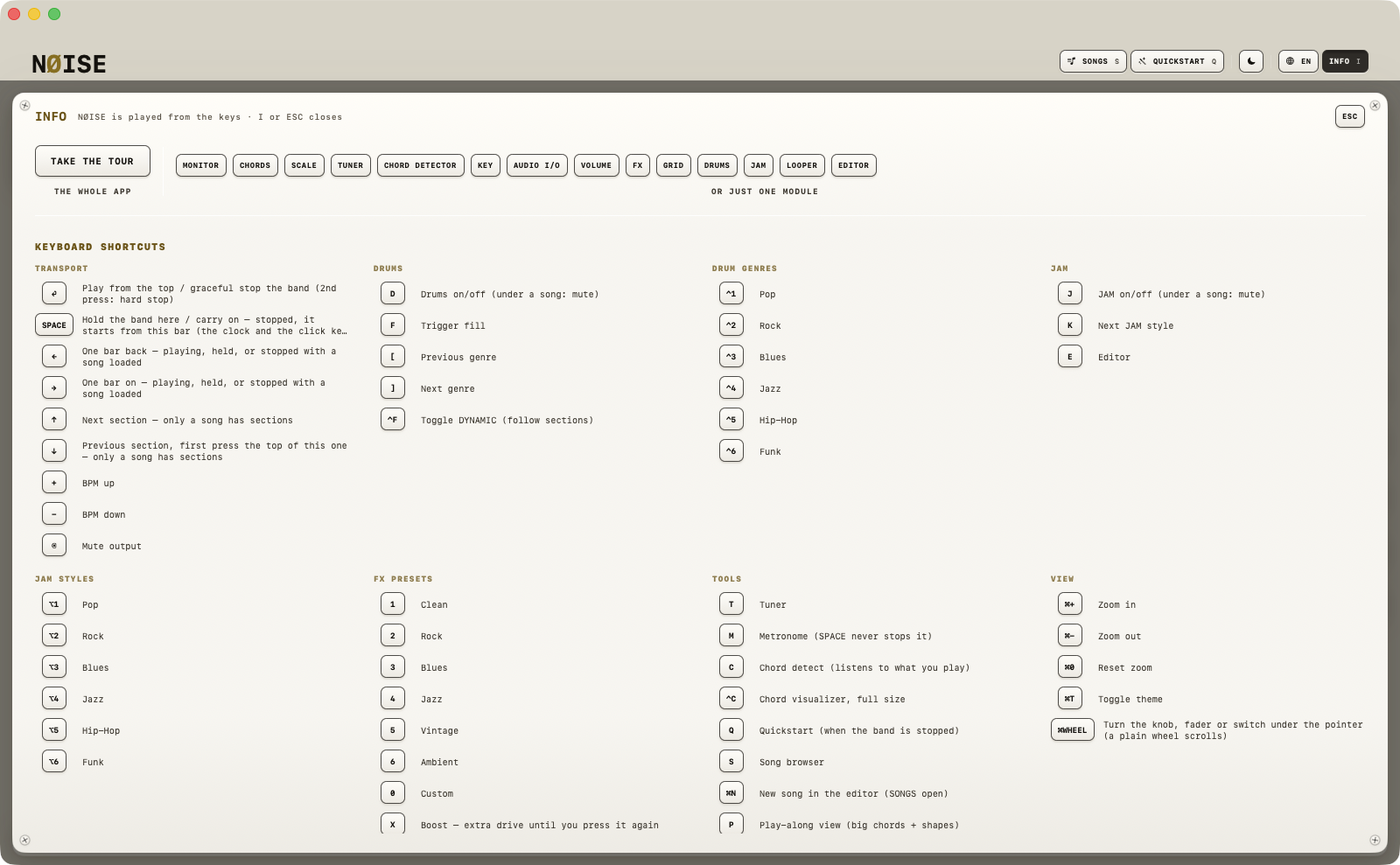Start the CHORDS module tour
Viewport: 1400px width, 865px height.
[x=255, y=165]
